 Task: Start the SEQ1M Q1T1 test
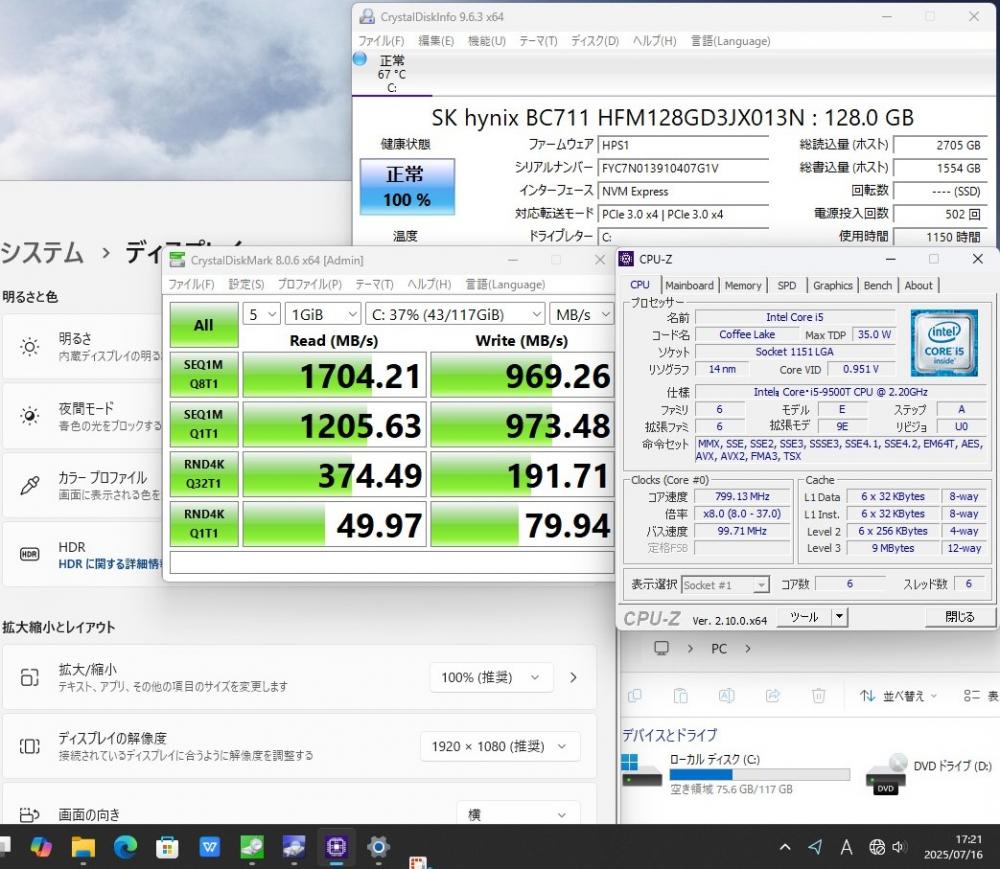[203, 424]
